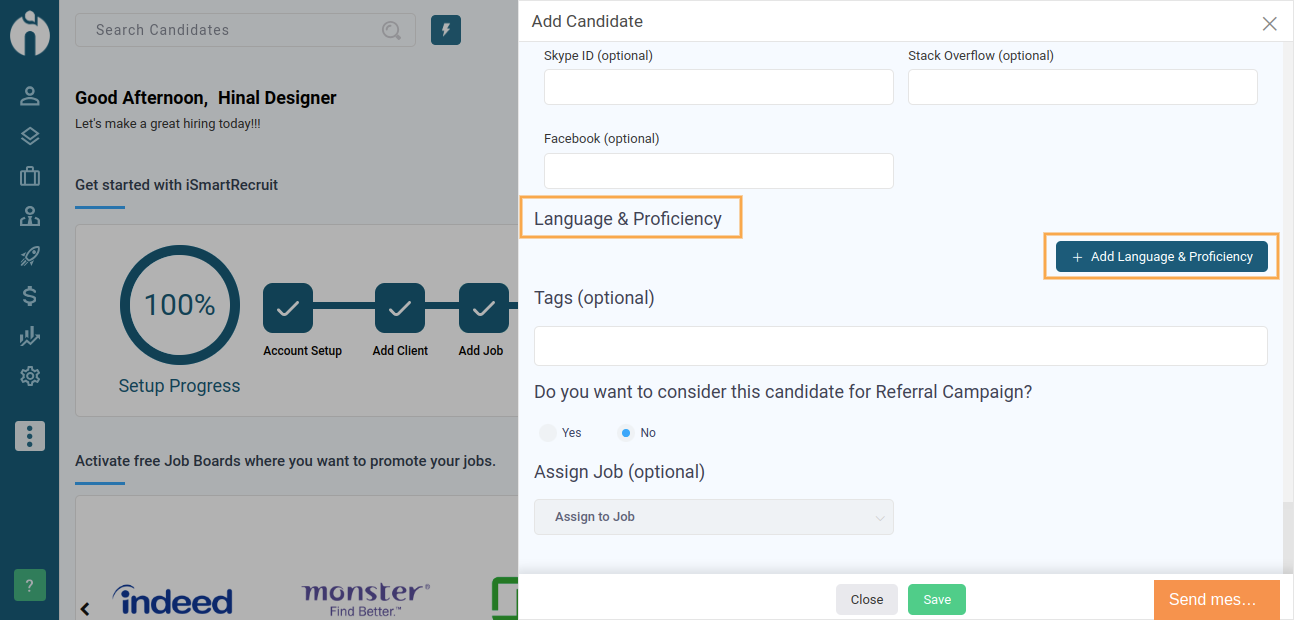This screenshot has height=620, width=1294.
Task: Click the Tags input field
Action: coord(901,346)
